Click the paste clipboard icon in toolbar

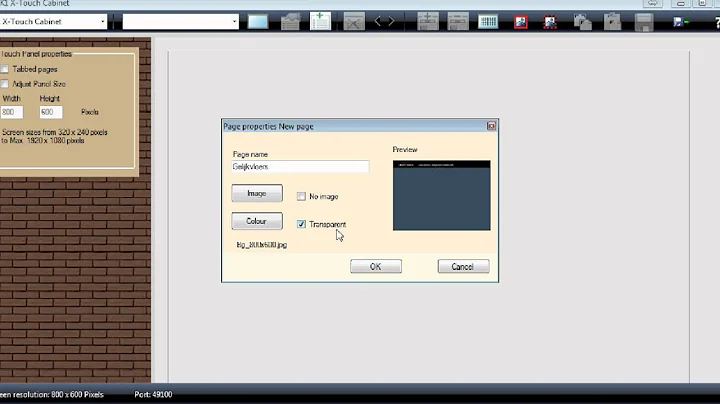(612, 22)
